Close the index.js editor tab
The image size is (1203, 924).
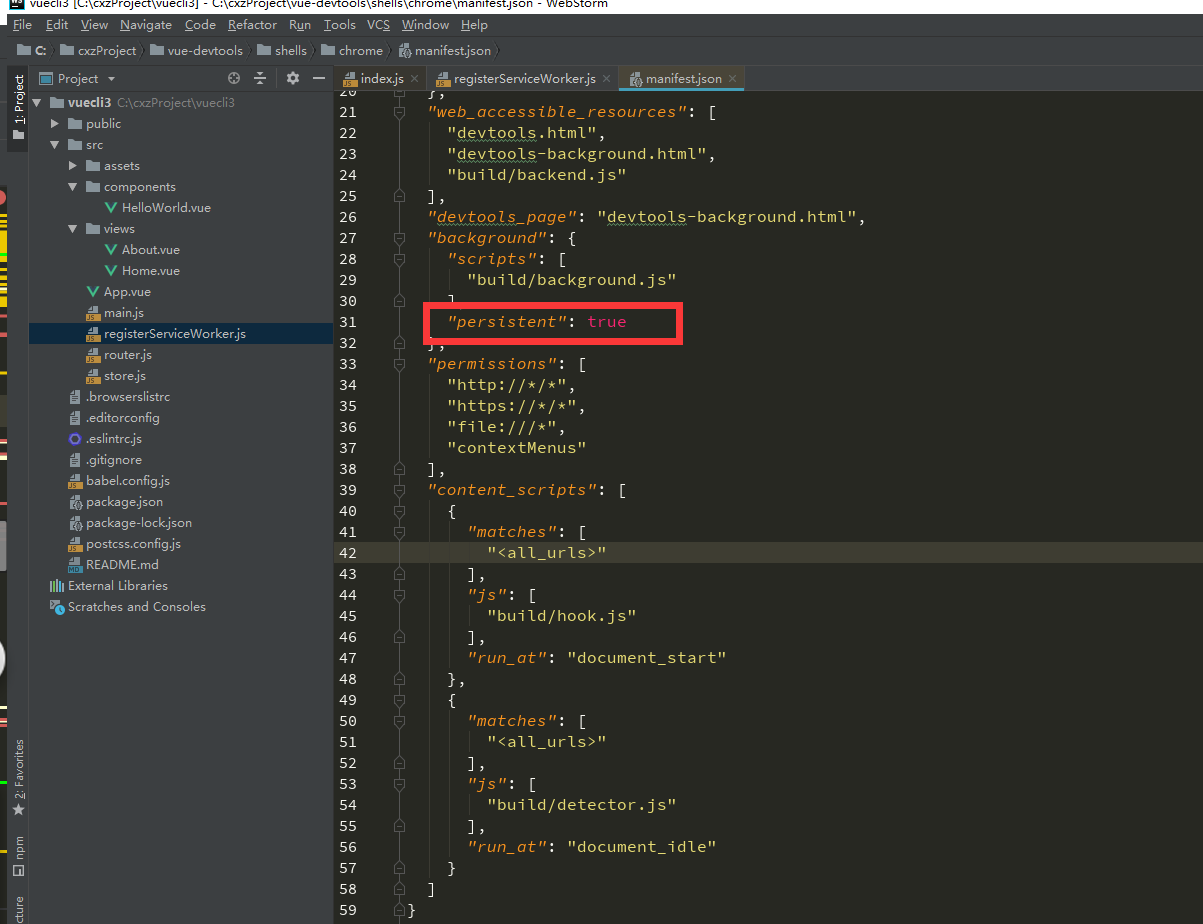(415, 79)
